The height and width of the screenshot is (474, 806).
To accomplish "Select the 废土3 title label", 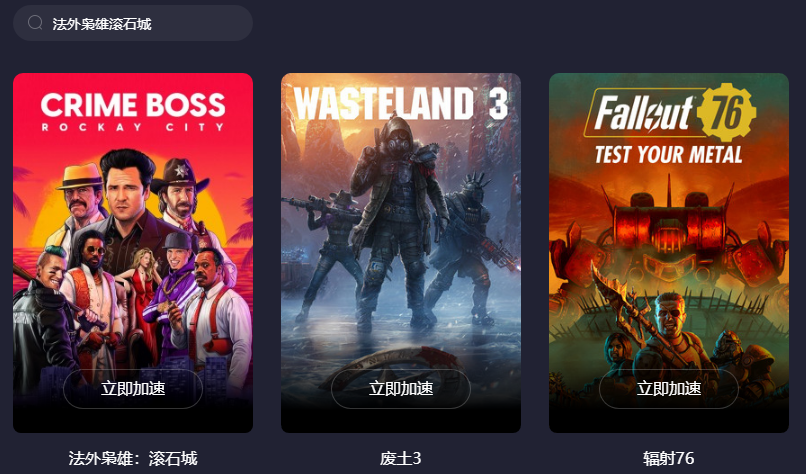I will (x=401, y=458).
